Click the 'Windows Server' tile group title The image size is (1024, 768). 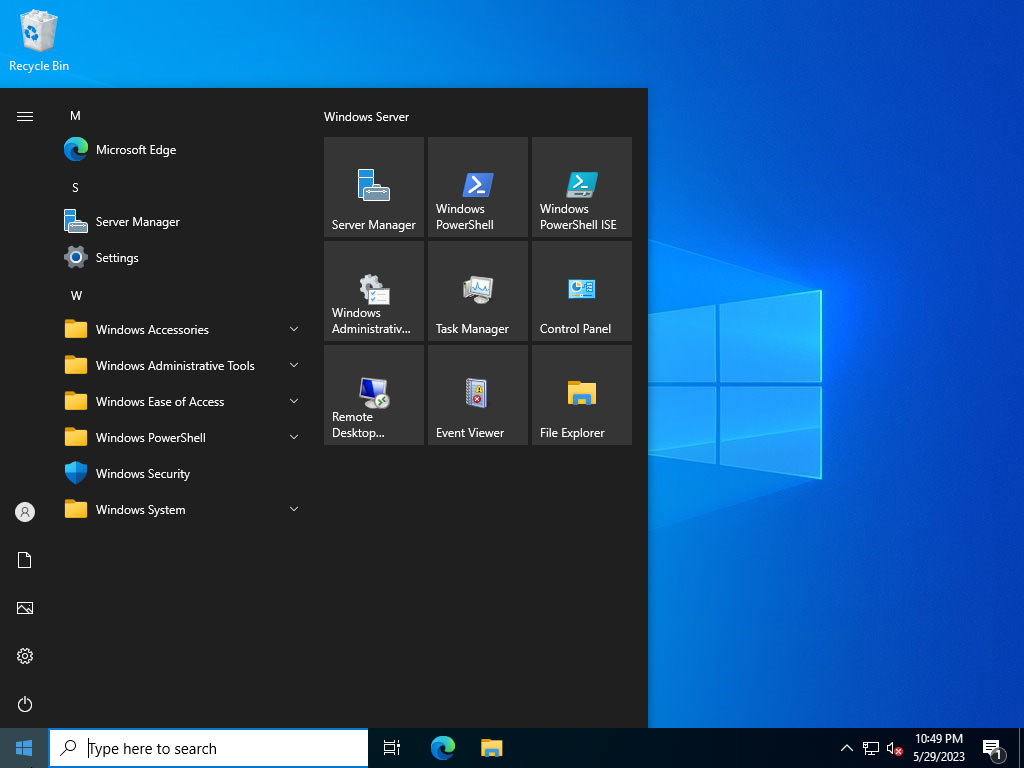[x=366, y=117]
